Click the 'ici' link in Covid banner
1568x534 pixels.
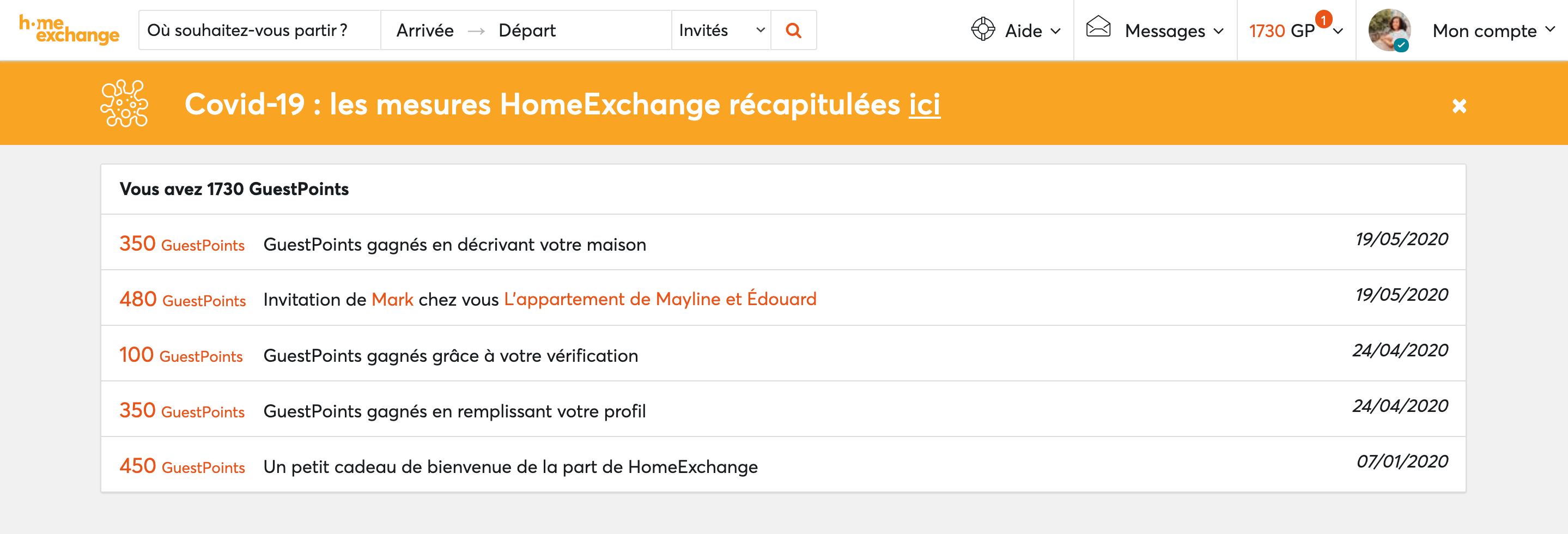(x=924, y=105)
